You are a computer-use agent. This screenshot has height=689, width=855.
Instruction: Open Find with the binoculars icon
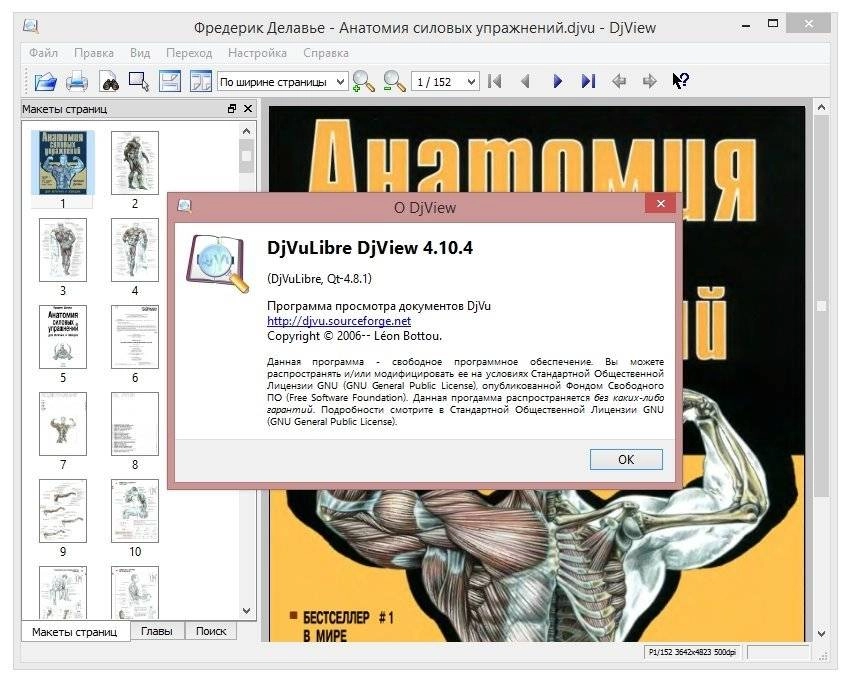(x=110, y=82)
